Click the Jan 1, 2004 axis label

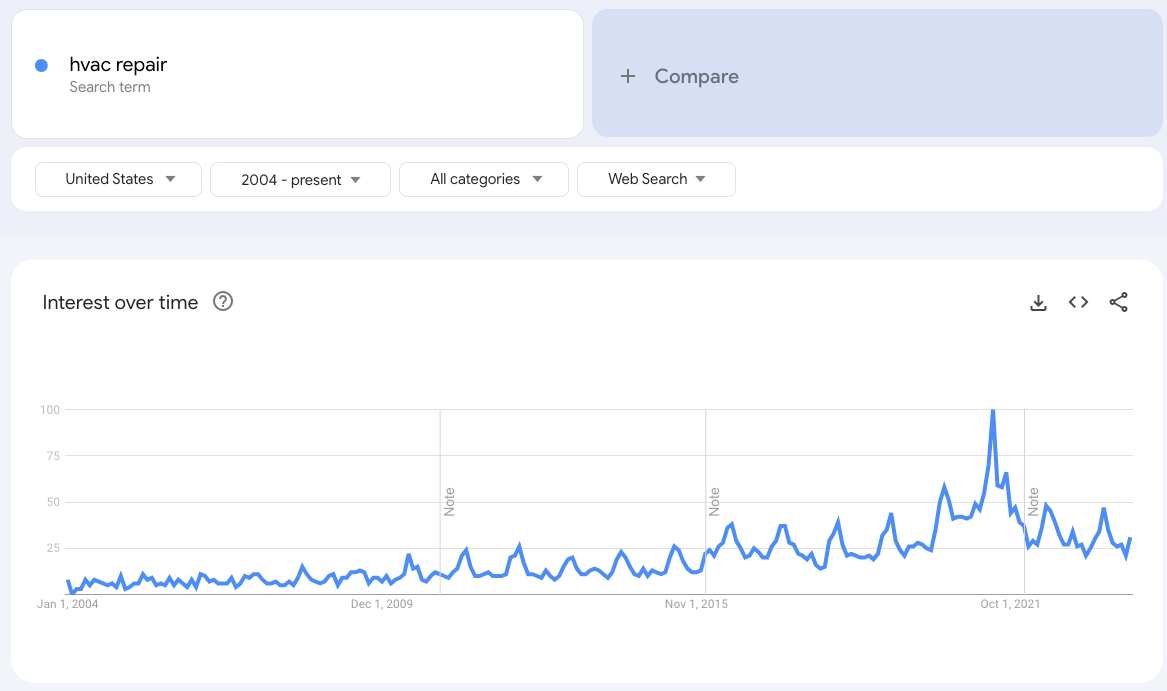coord(67,604)
